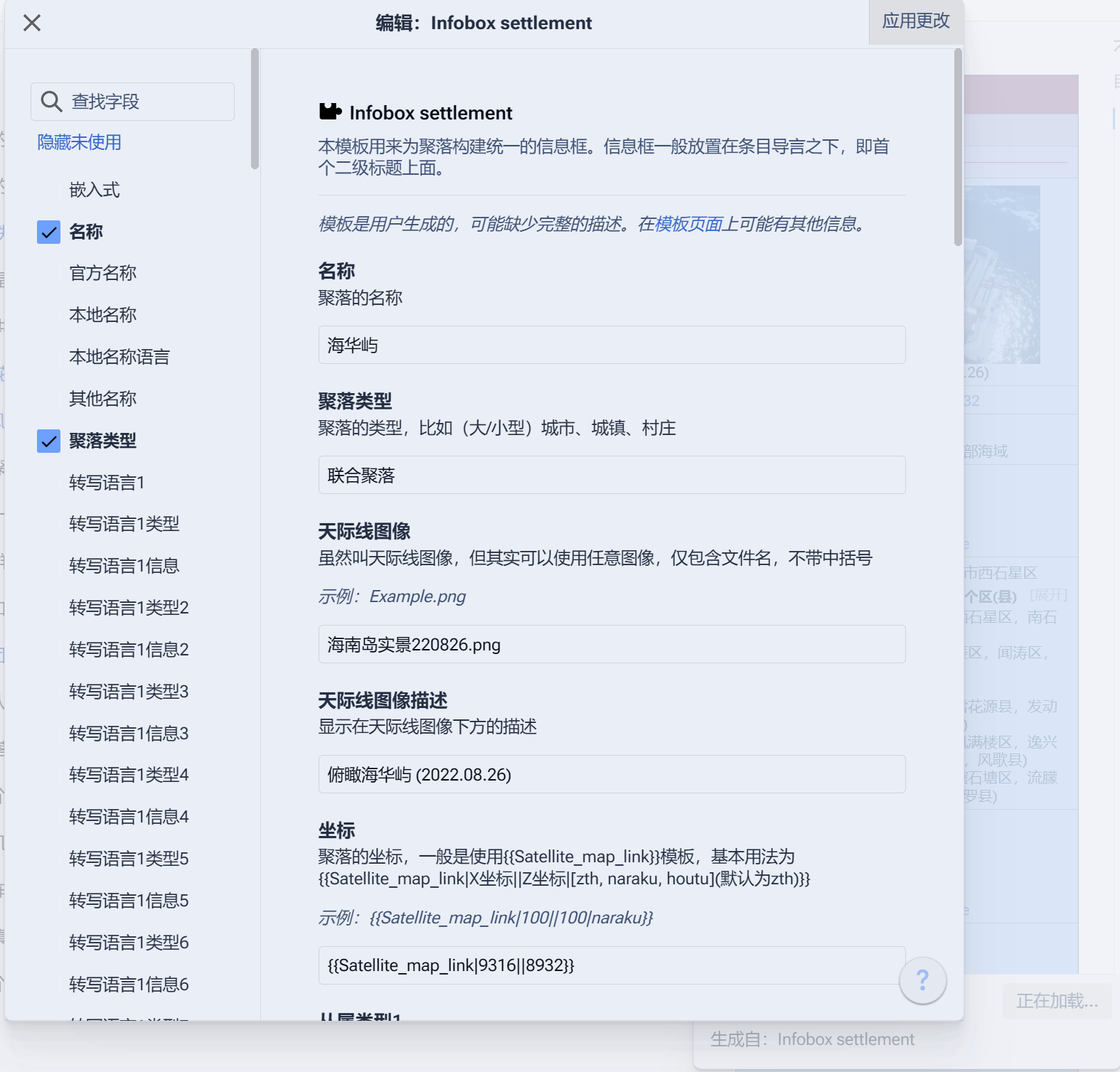Close the template editor dialog
Screen dimensions: 1120x1072
pos(32,23)
